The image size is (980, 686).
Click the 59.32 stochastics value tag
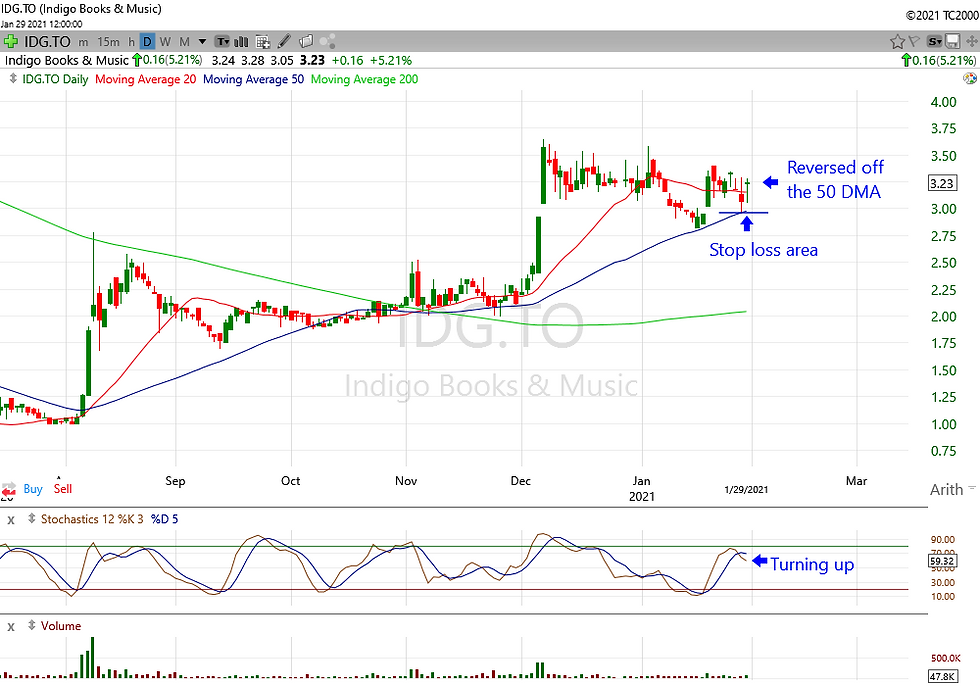(x=942, y=561)
